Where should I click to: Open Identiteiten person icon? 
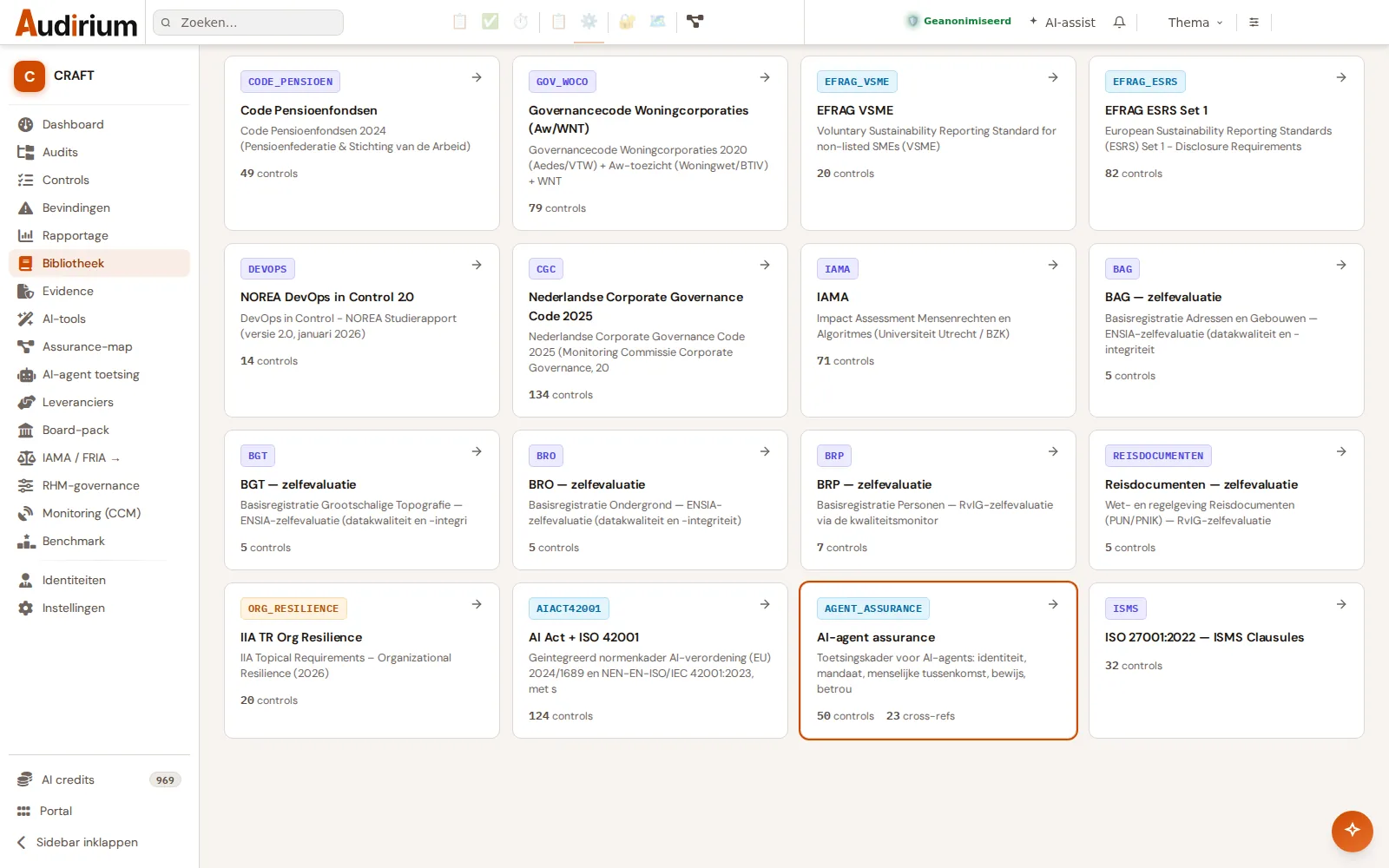point(25,580)
